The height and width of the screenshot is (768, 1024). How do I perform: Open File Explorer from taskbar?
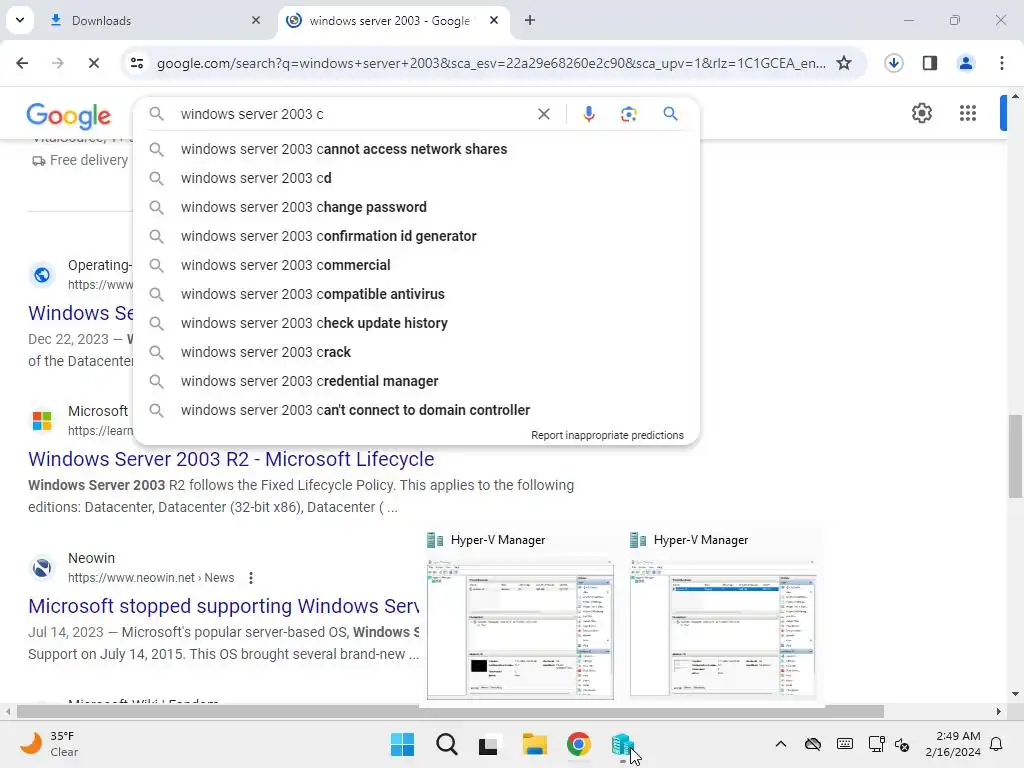coord(534,744)
